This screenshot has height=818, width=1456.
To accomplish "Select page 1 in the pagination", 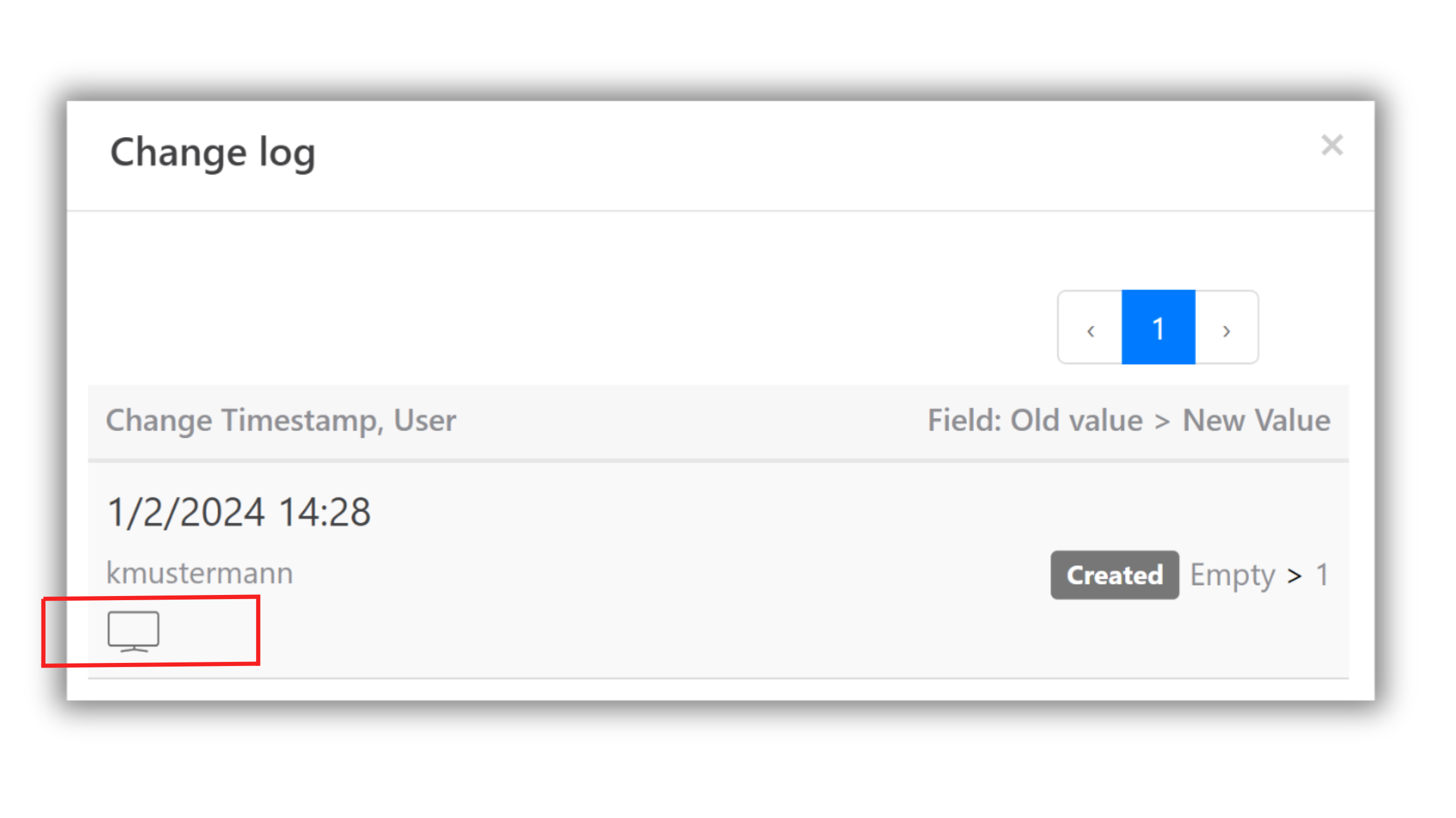I will pyautogui.click(x=1158, y=327).
